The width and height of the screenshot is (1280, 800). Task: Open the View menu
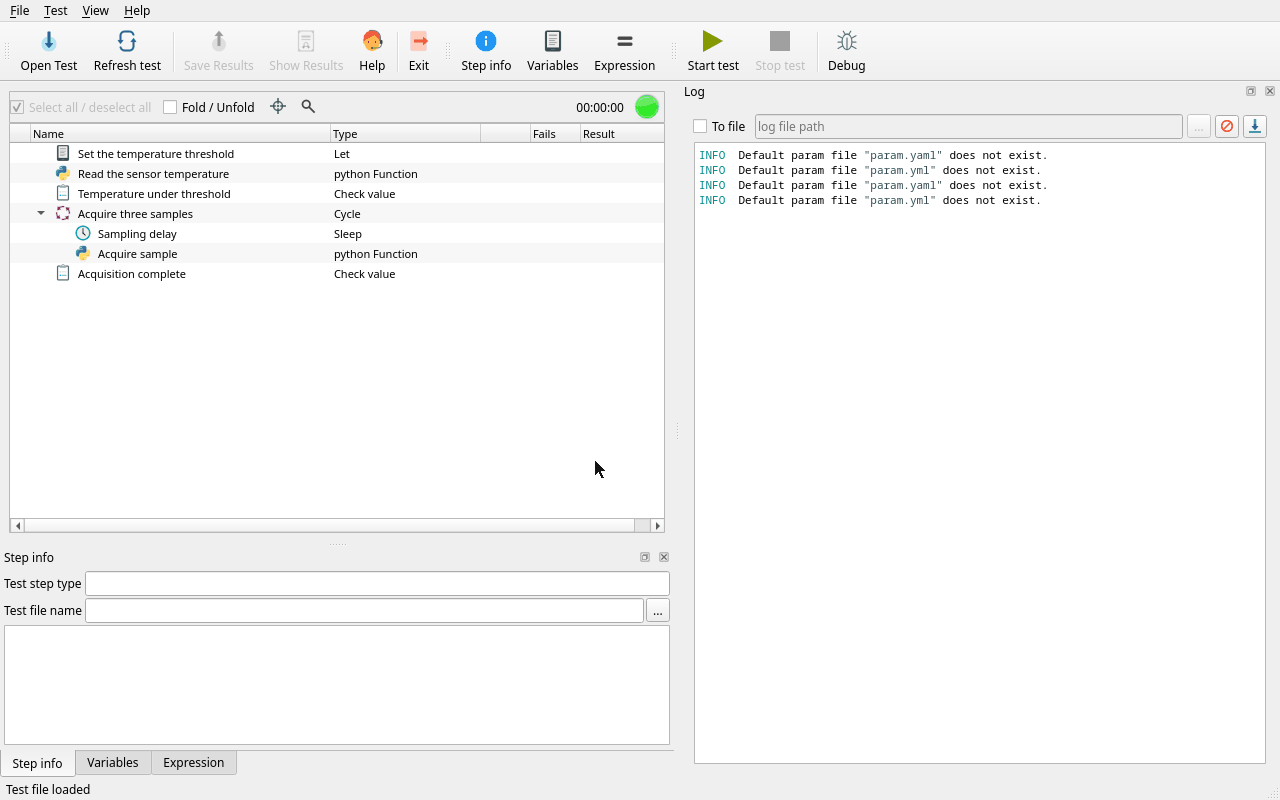(95, 10)
